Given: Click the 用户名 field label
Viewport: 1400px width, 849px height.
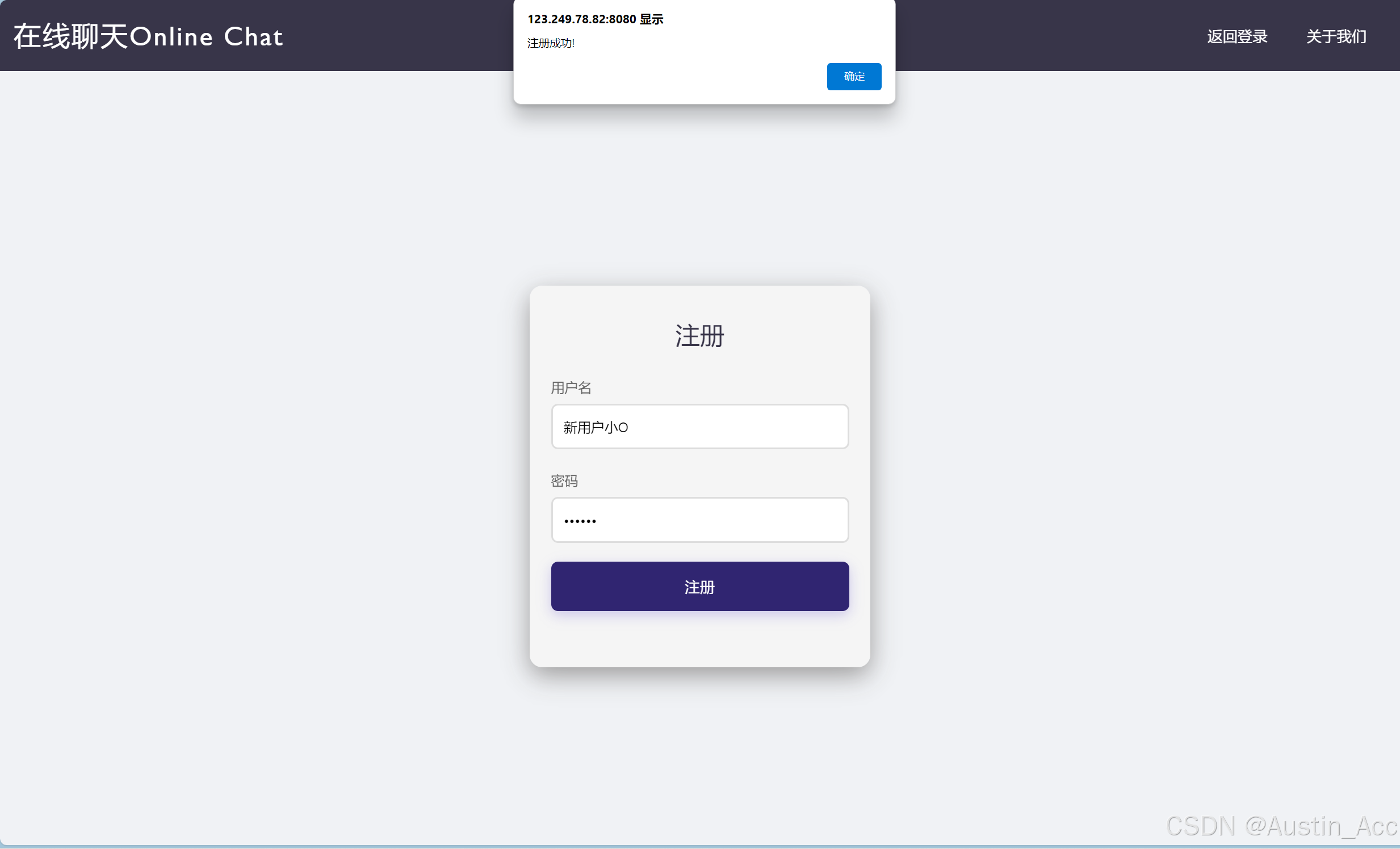Looking at the screenshot, I should coord(571,387).
